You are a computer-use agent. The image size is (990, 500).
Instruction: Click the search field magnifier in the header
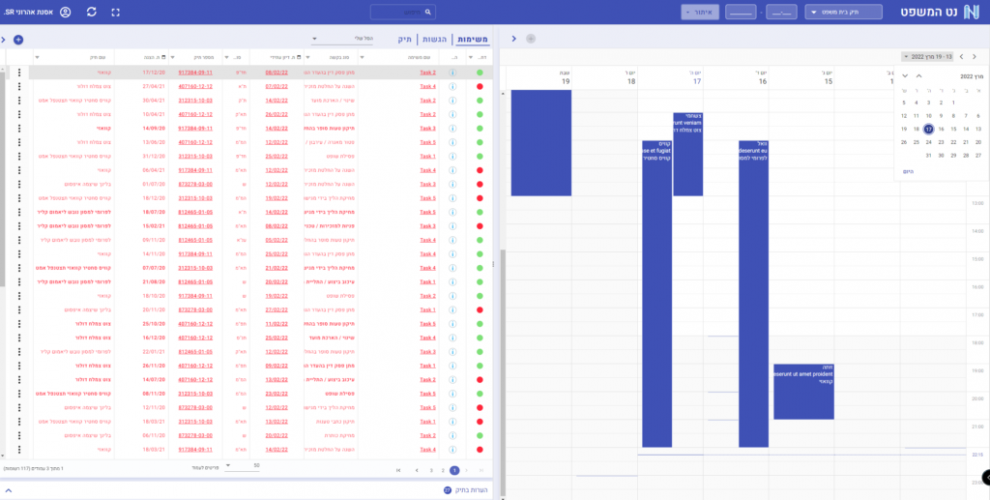(428, 12)
